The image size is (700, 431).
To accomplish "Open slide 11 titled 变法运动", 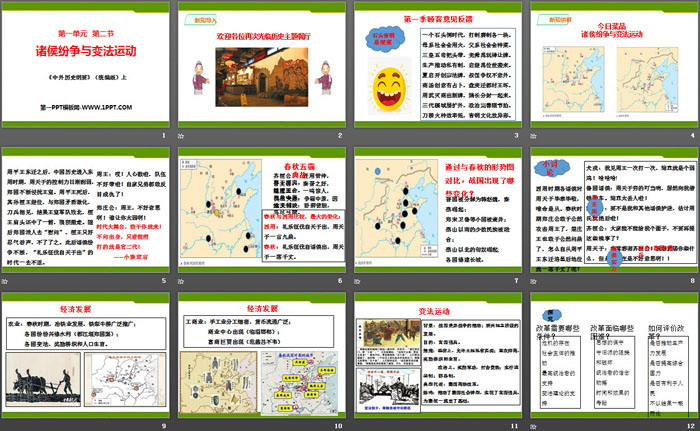I will [x=436, y=357].
